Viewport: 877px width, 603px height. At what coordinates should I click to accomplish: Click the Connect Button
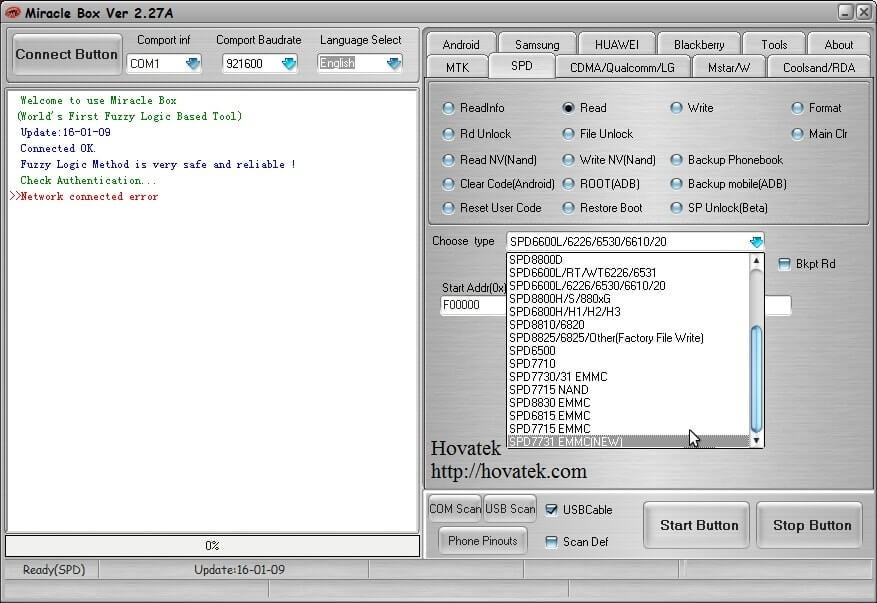(67, 55)
